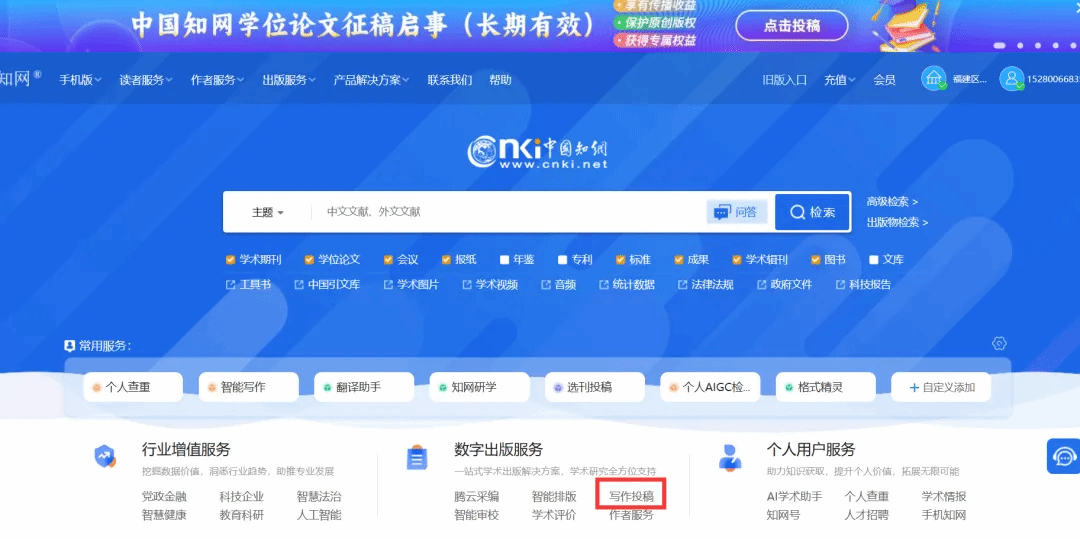Open the 主题 search field dropdown
The image size is (1080, 539).
tap(267, 213)
